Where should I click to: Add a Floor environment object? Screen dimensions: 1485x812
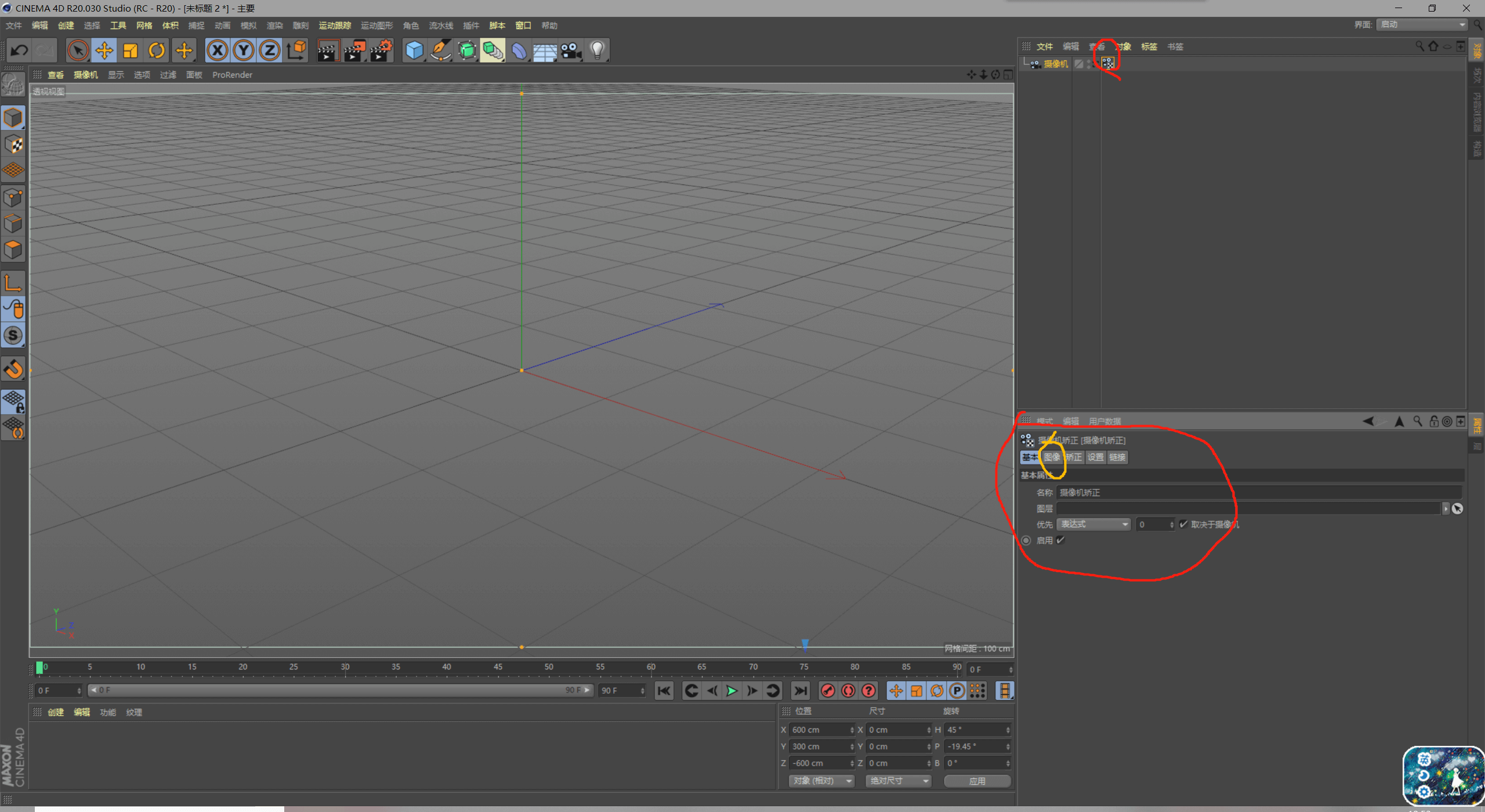click(545, 50)
